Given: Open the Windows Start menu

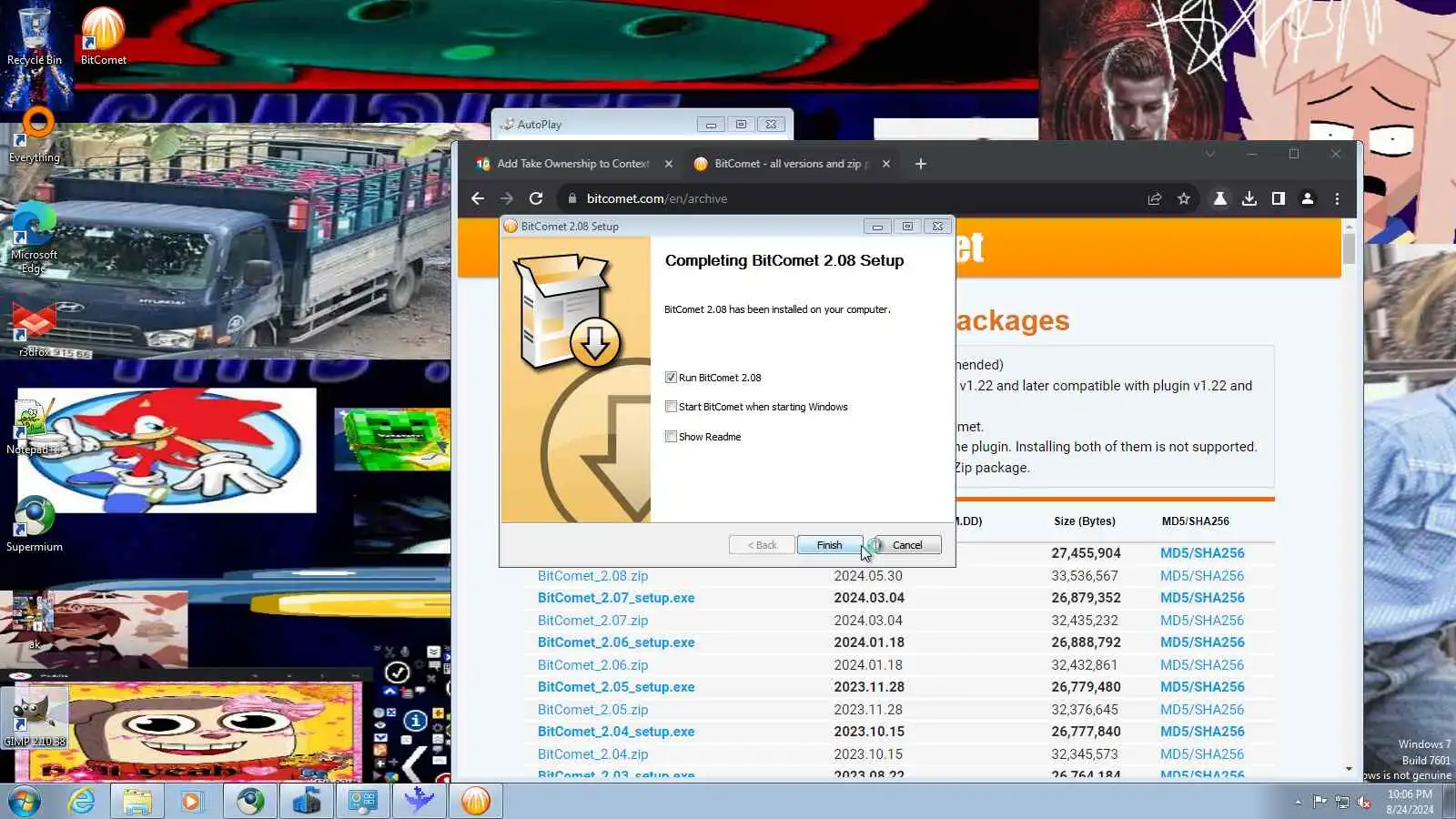Looking at the screenshot, I should pos(25,801).
